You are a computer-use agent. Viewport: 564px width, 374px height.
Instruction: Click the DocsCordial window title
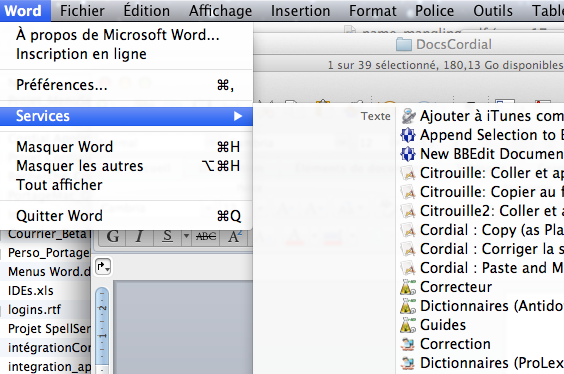[454, 45]
